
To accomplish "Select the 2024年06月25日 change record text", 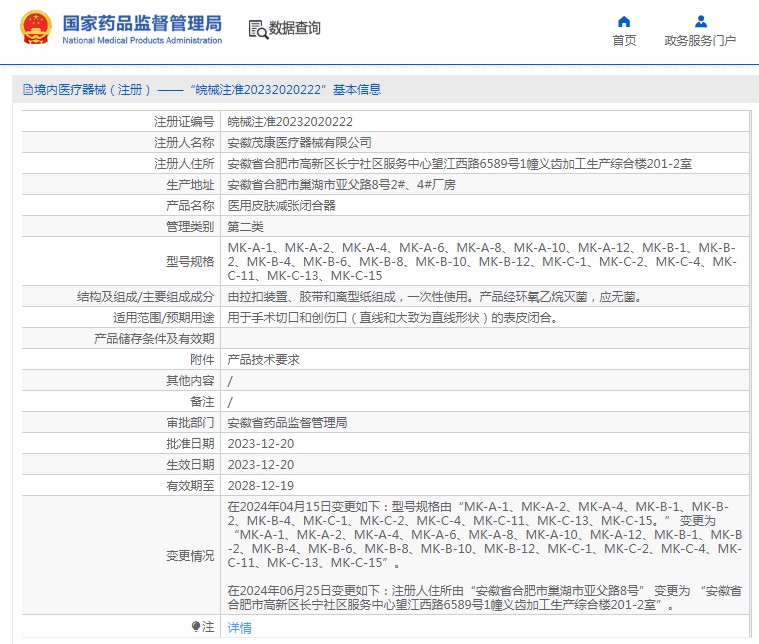I will [x=485, y=598].
